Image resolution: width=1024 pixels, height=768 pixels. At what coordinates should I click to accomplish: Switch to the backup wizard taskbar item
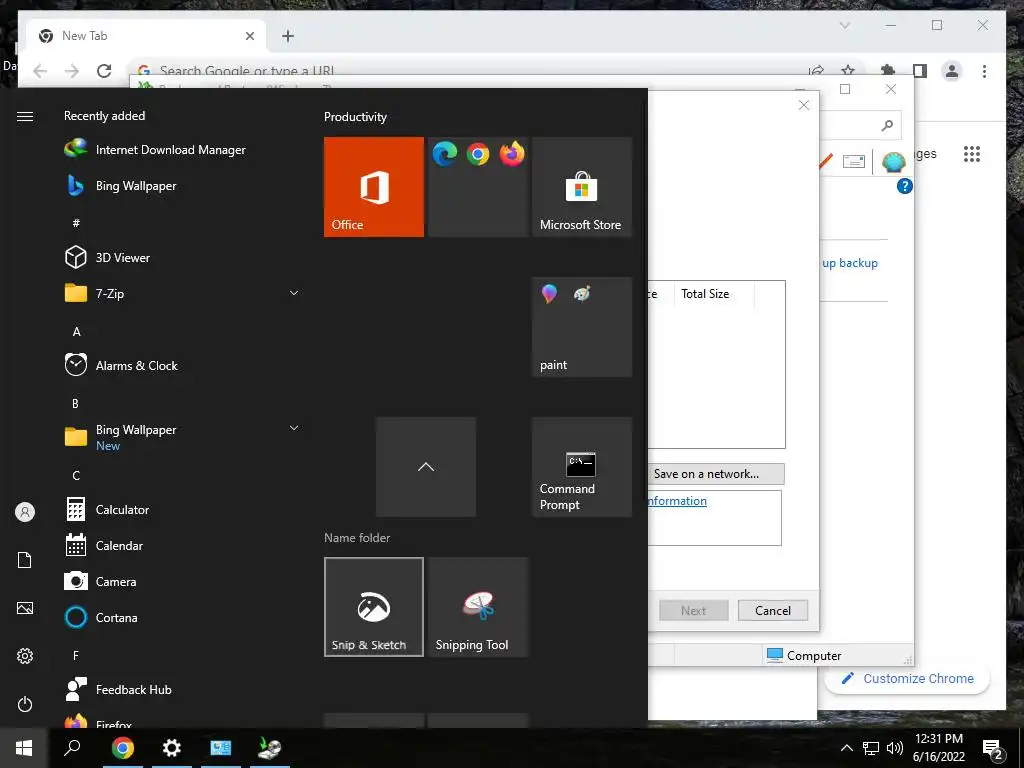[270, 748]
